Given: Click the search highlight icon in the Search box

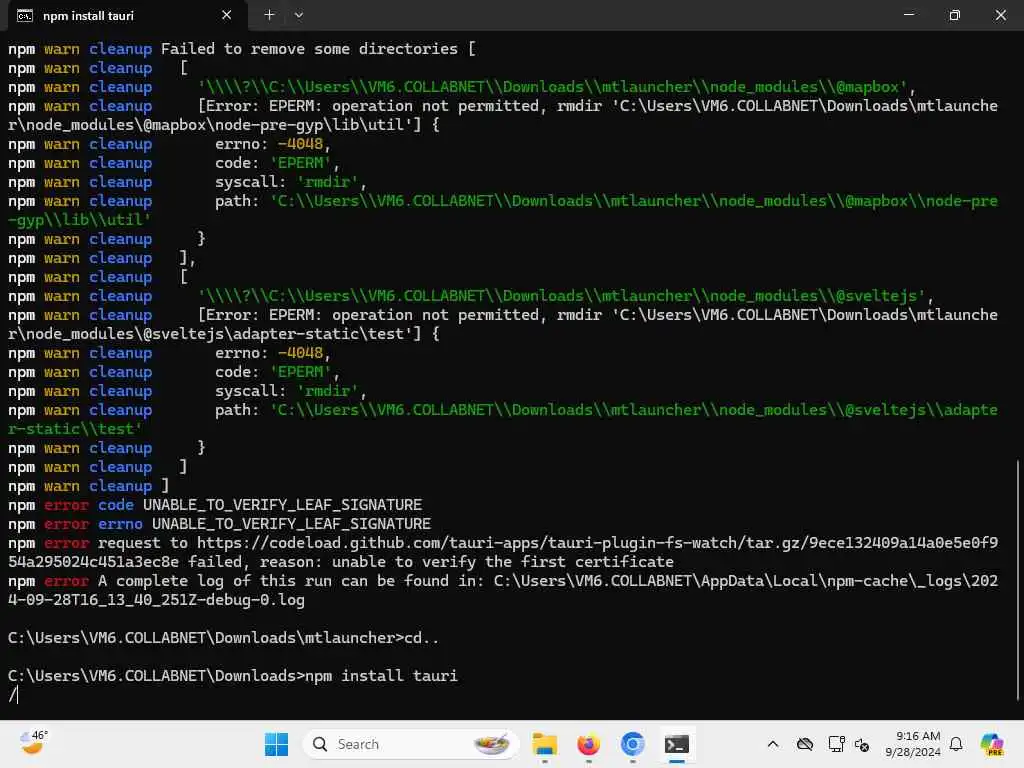Looking at the screenshot, I should click(492, 744).
